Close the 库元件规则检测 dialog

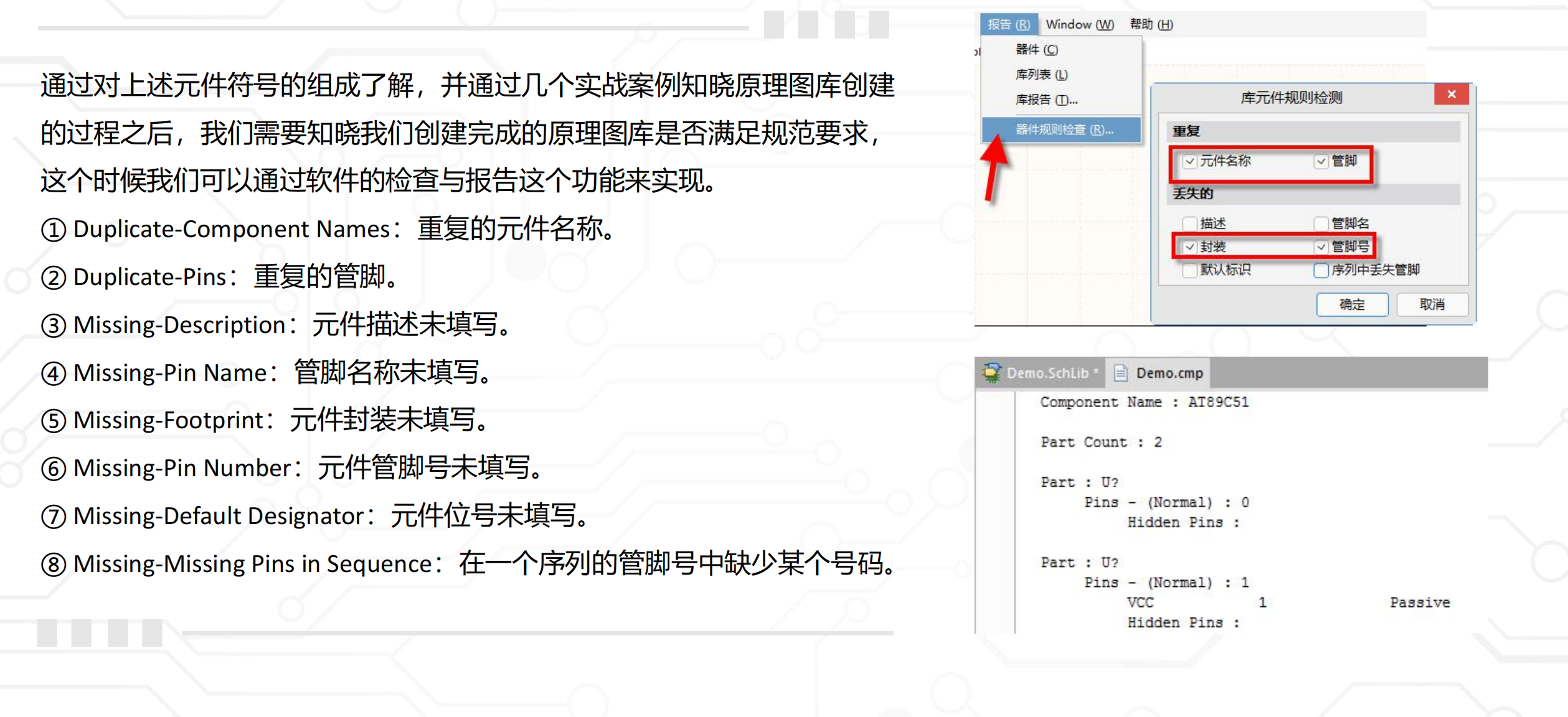(x=1451, y=95)
